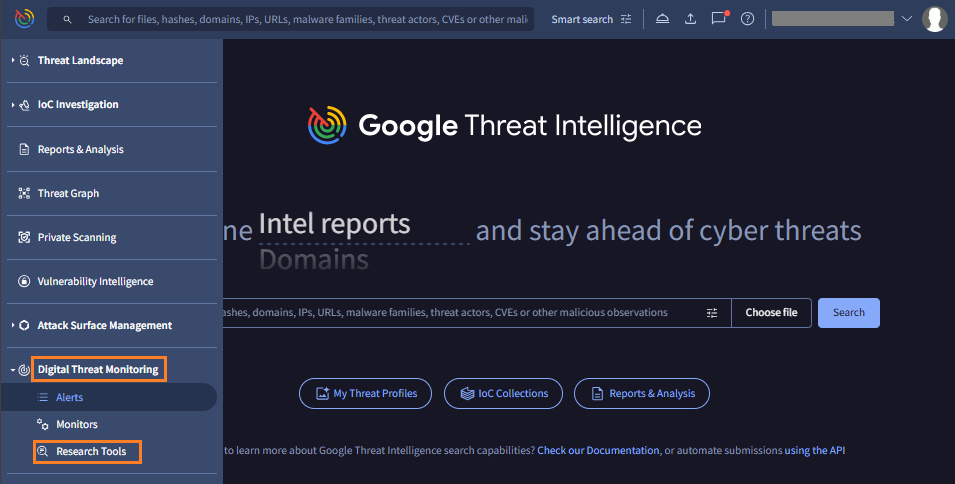
Task: Open Research Tools in sidebar
Action: tap(90, 452)
